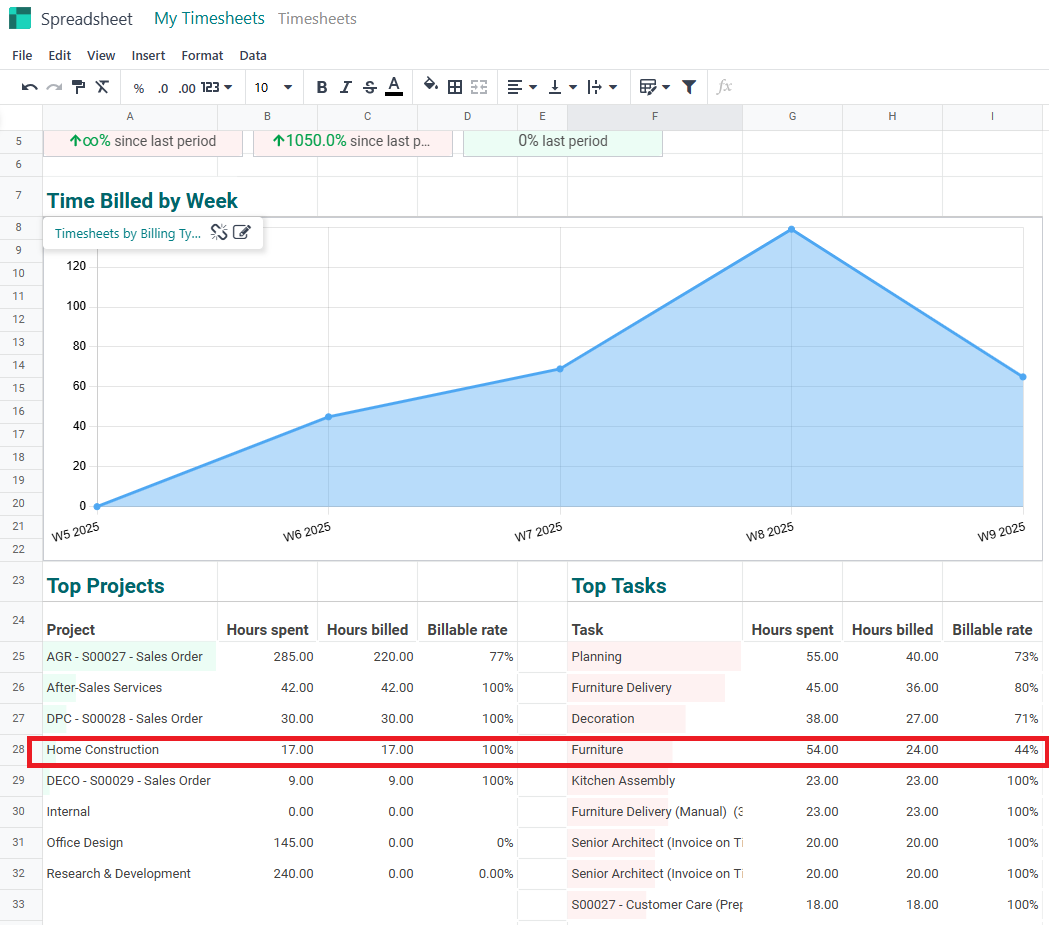
Task: Click the W6 2025 chart data point
Action: click(328, 417)
